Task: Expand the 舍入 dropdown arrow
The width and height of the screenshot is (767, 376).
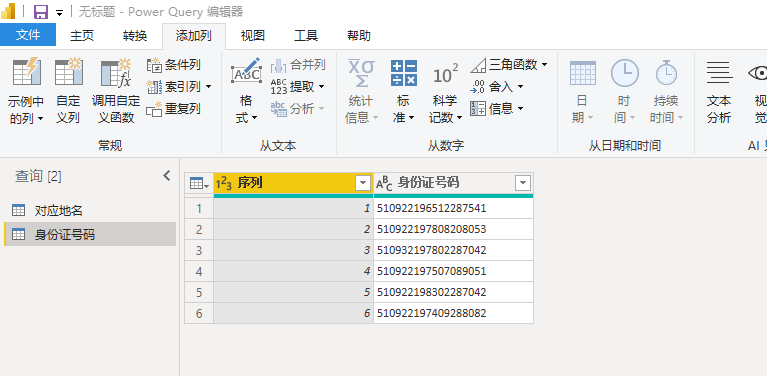Action: 520,87
